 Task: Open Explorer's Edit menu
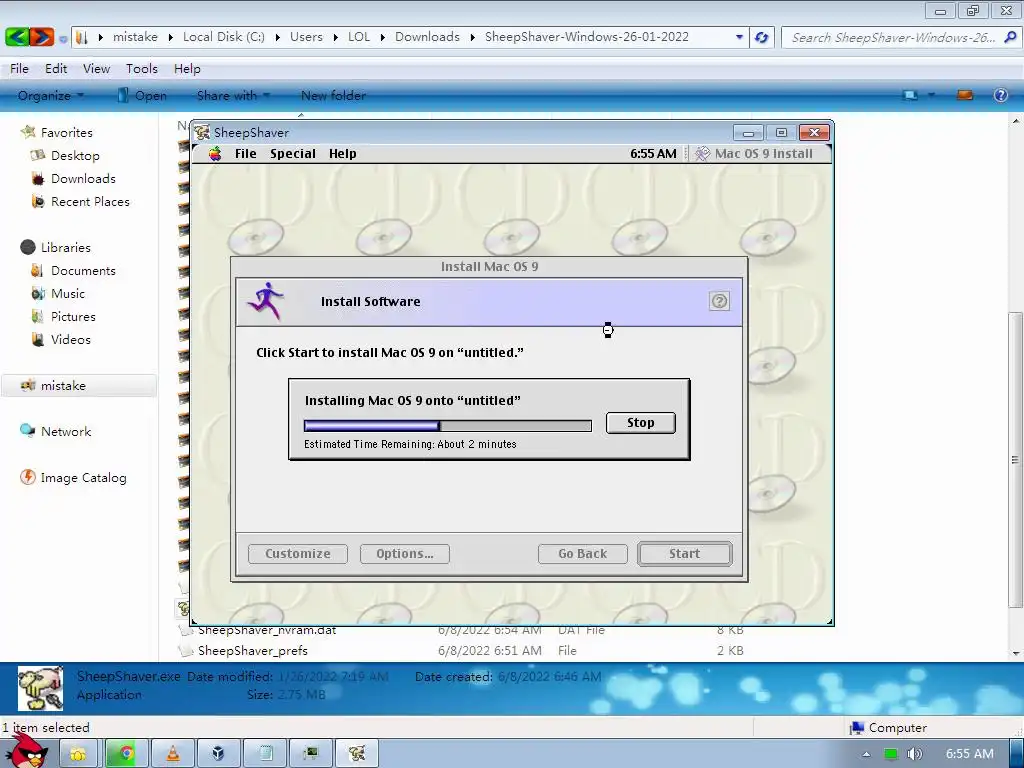click(x=56, y=69)
